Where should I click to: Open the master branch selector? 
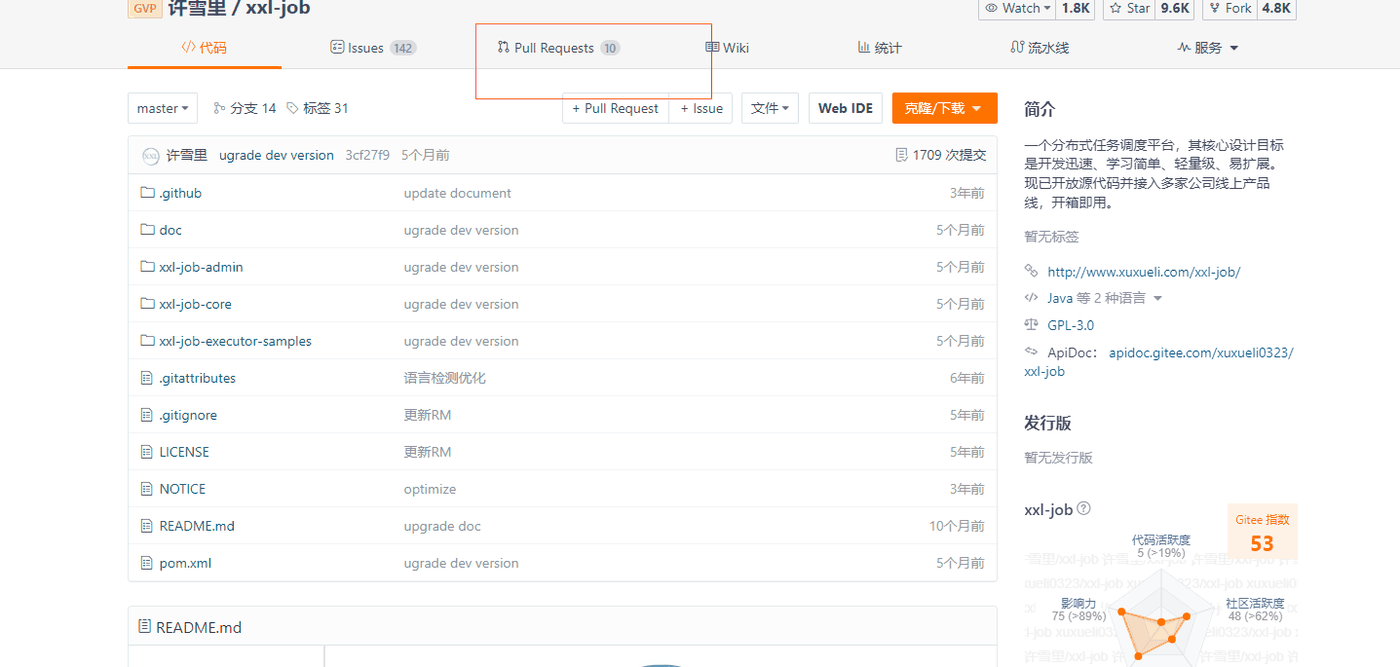[163, 108]
